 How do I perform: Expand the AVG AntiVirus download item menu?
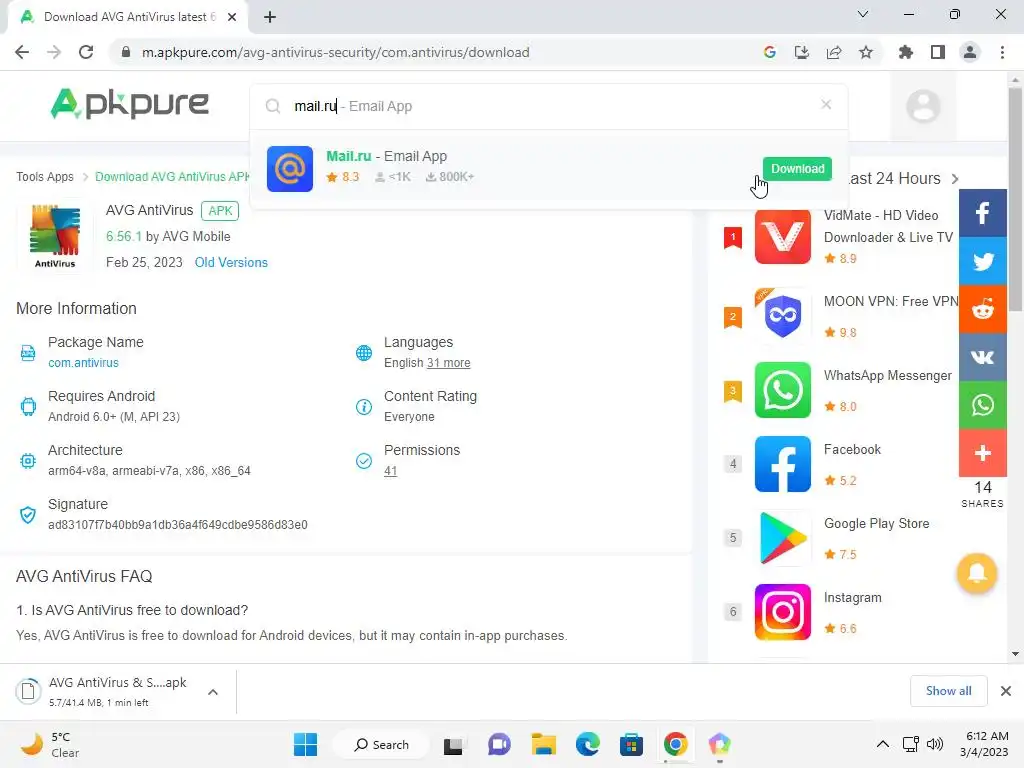point(212,692)
